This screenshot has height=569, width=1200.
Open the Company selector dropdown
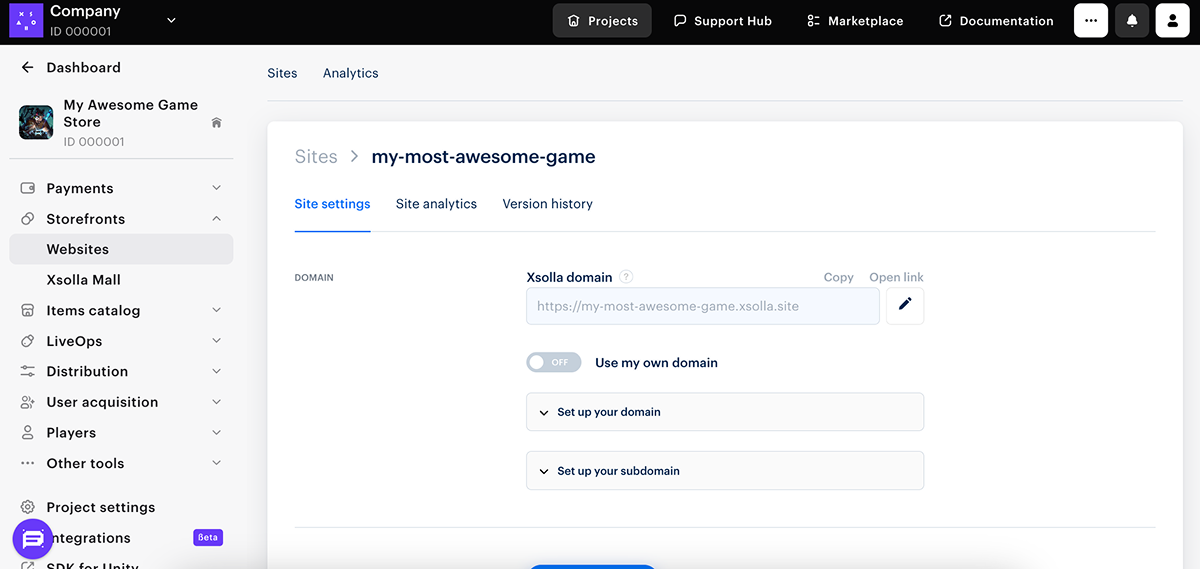click(x=171, y=20)
